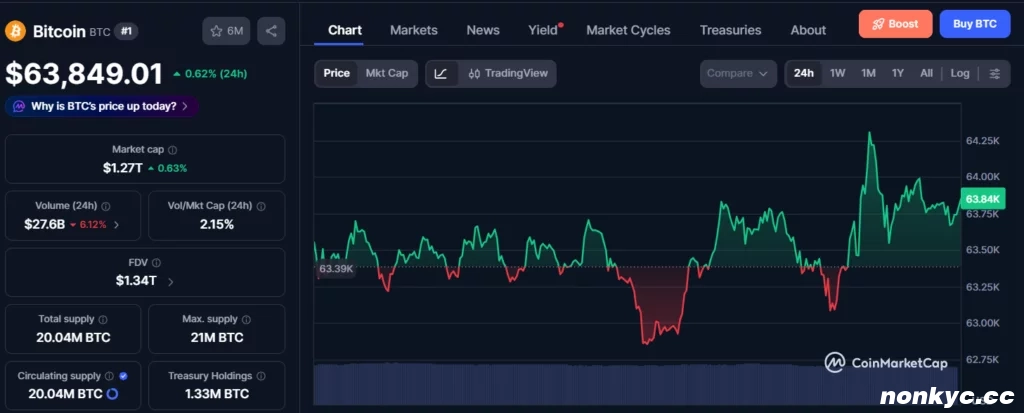Open the Treasuries tab

click(x=730, y=30)
